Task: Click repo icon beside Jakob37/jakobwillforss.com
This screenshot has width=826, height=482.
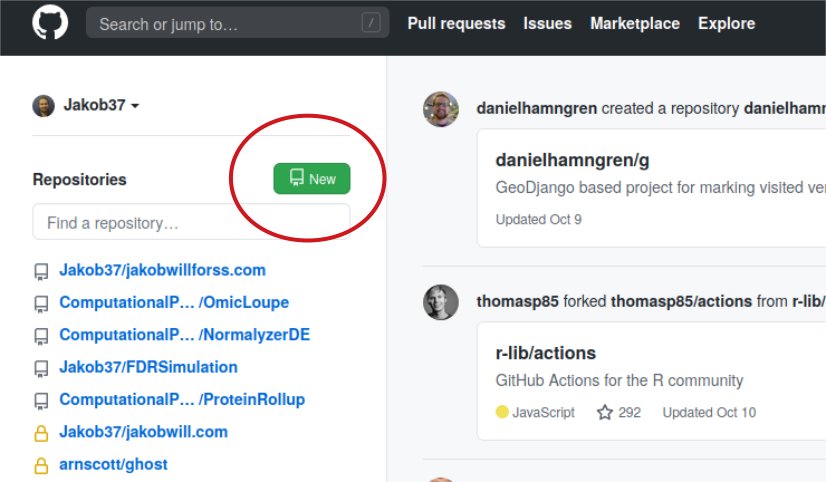Action: (41, 271)
